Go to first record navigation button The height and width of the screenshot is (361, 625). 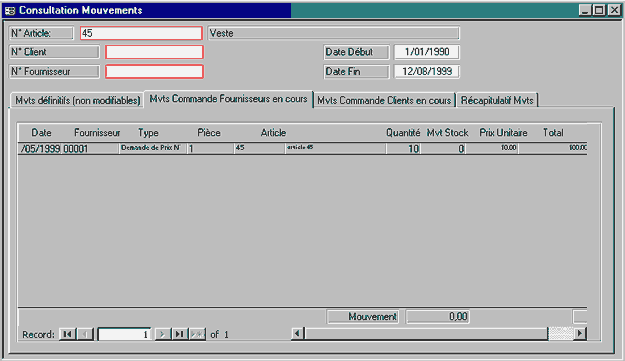point(67,334)
